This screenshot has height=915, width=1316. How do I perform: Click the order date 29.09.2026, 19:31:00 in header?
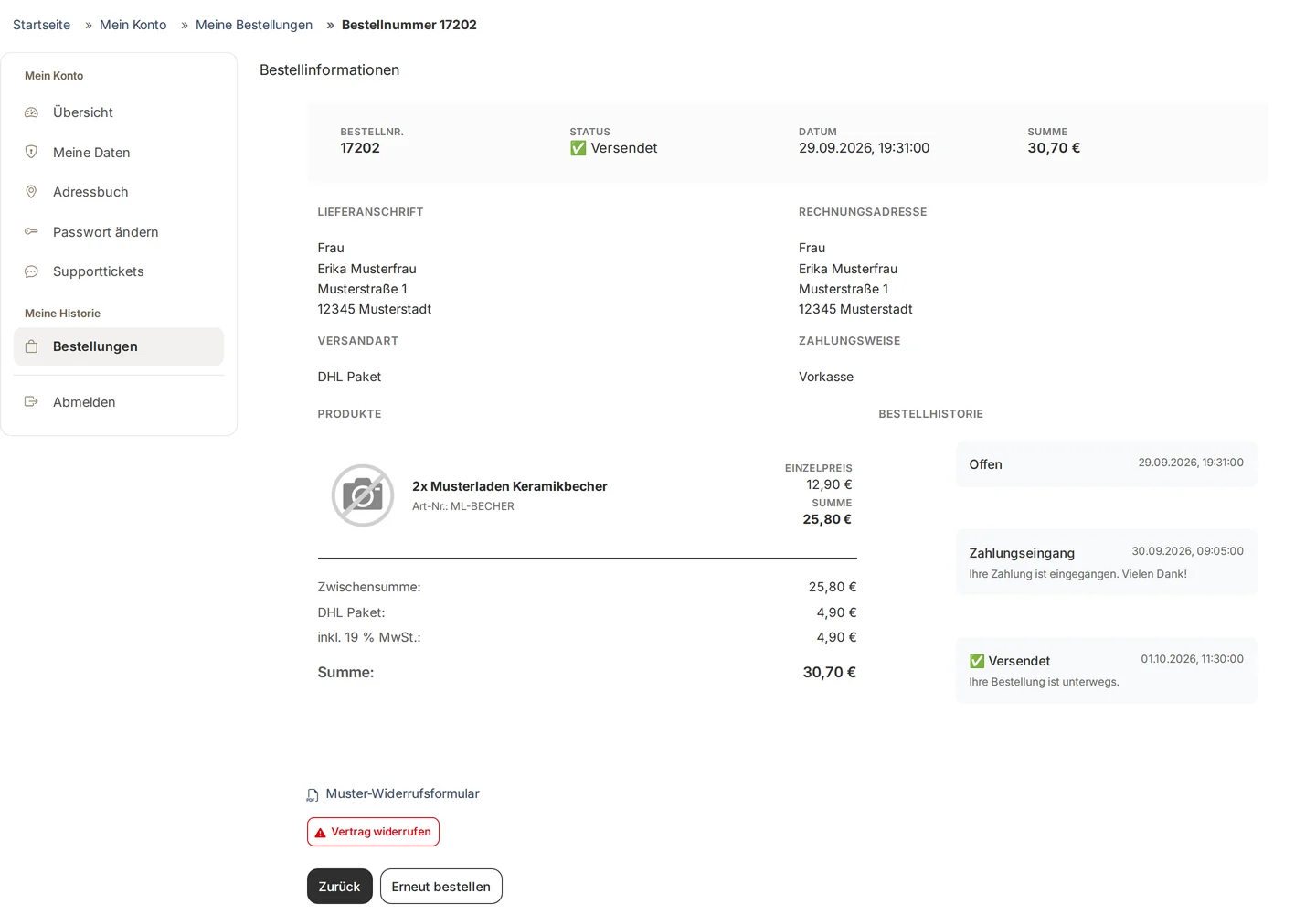tap(864, 148)
